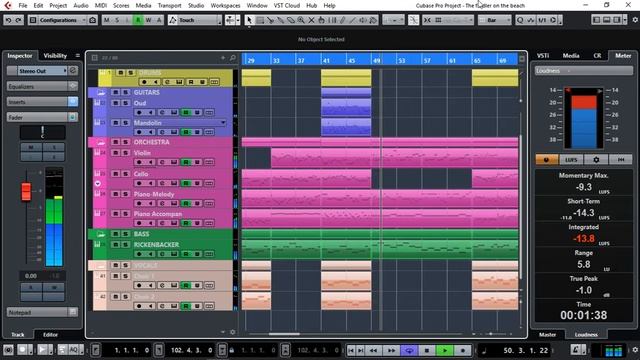Screen dimensions: 640x360
Task: Expand the Equalizers inspector section
Action: pyautogui.click(x=42, y=86)
